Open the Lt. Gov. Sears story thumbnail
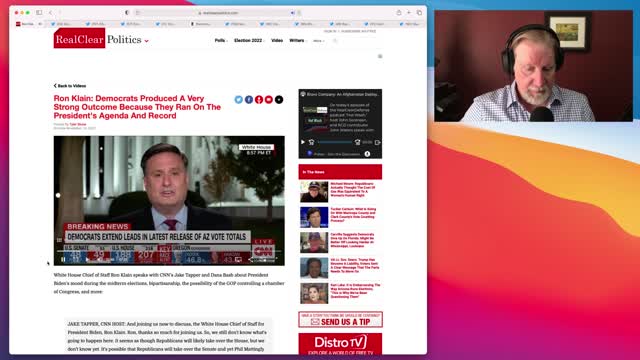The image size is (640, 360). (x=314, y=268)
